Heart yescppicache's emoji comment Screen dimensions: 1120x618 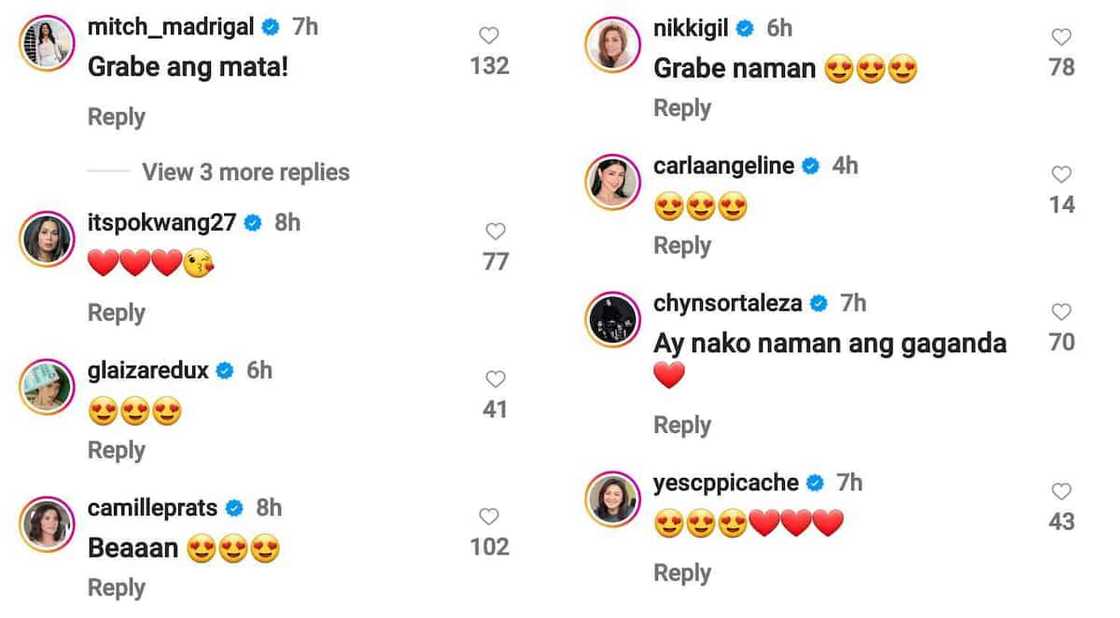click(x=1061, y=491)
